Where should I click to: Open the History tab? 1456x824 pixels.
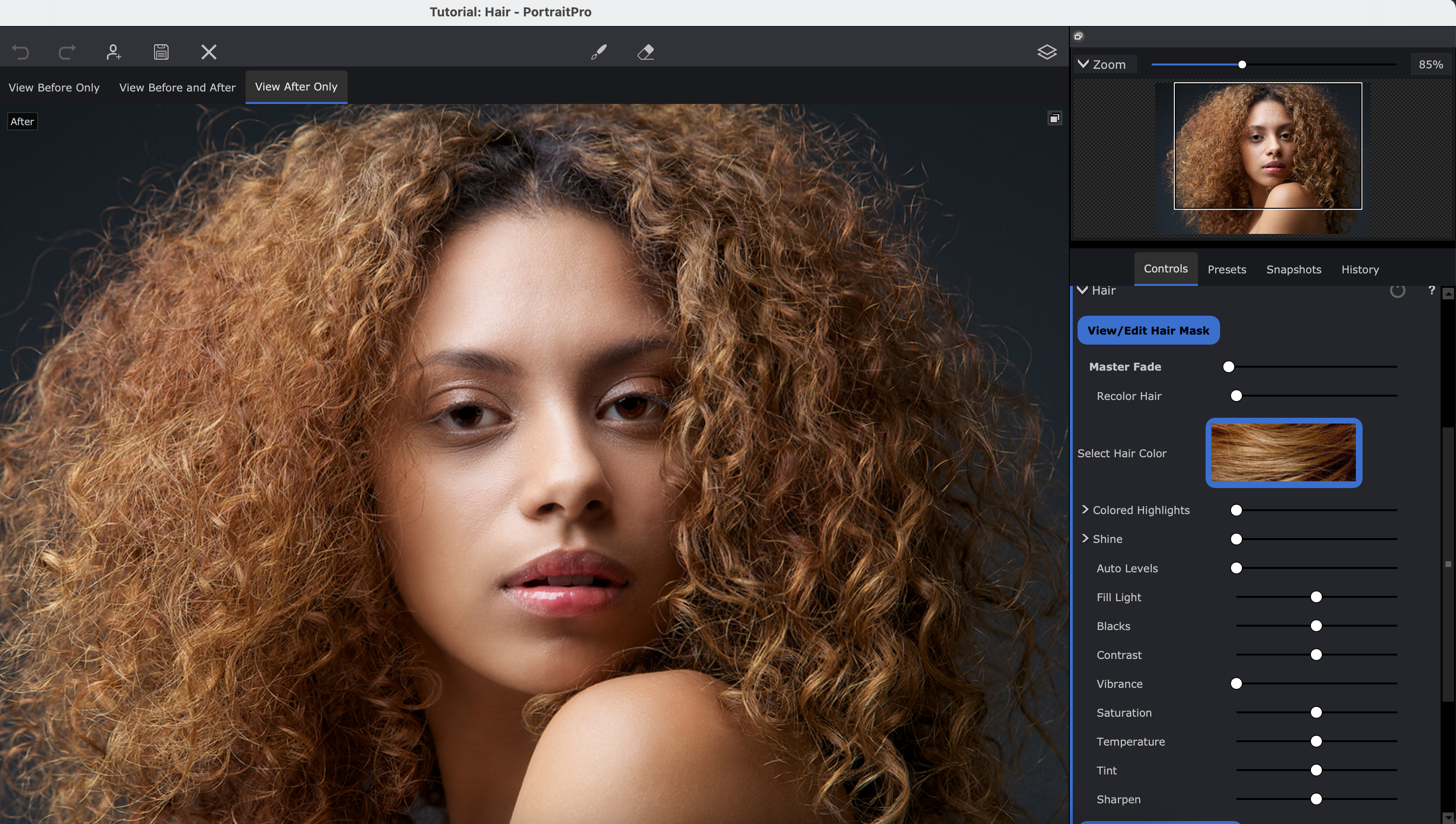tap(1360, 270)
